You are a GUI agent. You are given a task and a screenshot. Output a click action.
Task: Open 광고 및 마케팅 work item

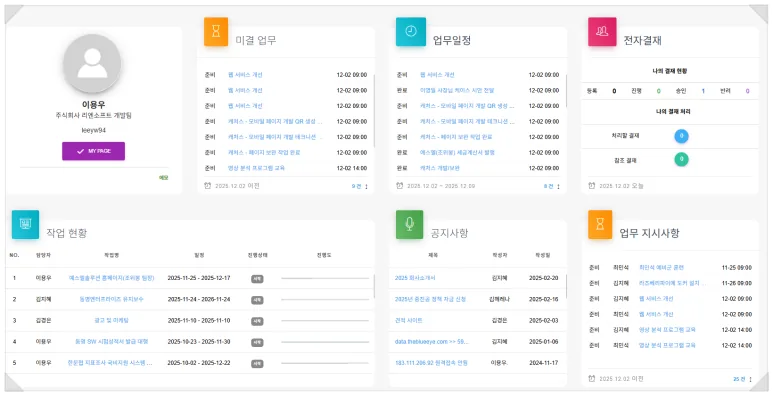[111, 321]
